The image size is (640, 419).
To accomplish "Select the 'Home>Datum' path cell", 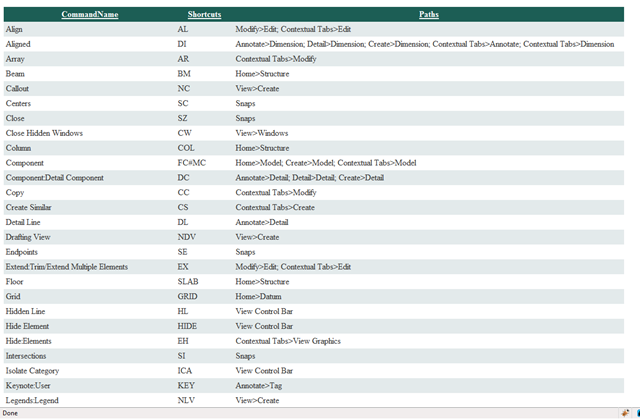I will pyautogui.click(x=258, y=297).
